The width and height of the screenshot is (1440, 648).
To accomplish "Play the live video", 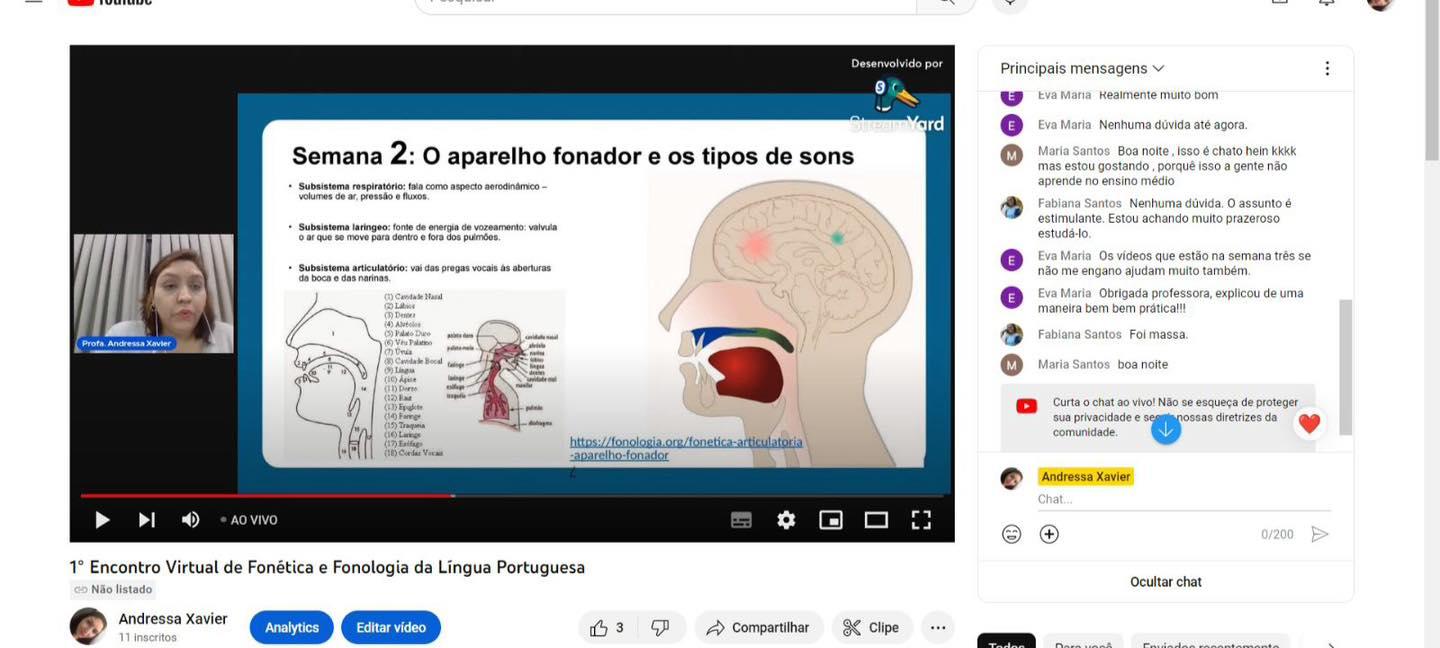I will [x=102, y=520].
